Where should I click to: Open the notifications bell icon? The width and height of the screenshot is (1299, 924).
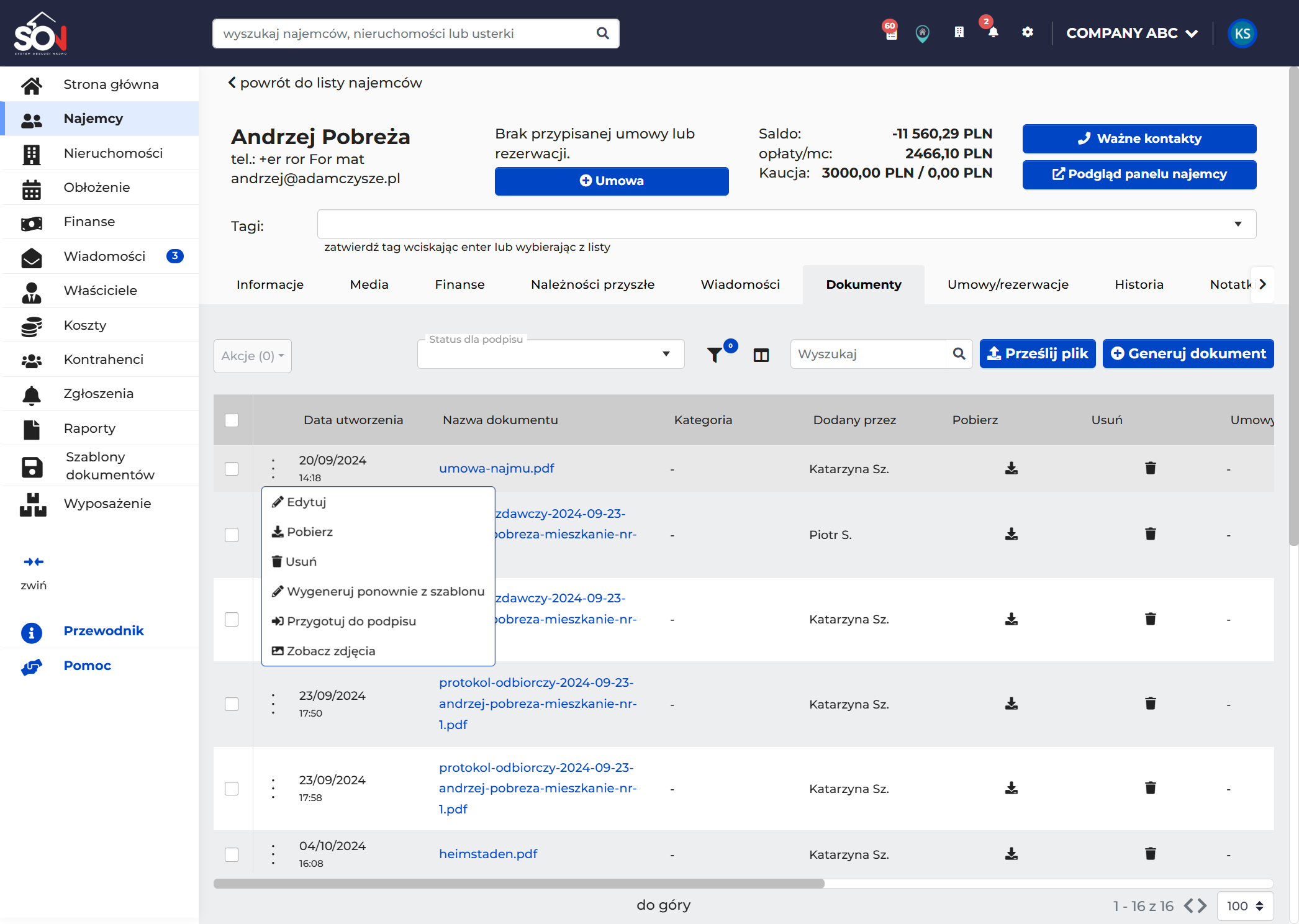coord(993,33)
